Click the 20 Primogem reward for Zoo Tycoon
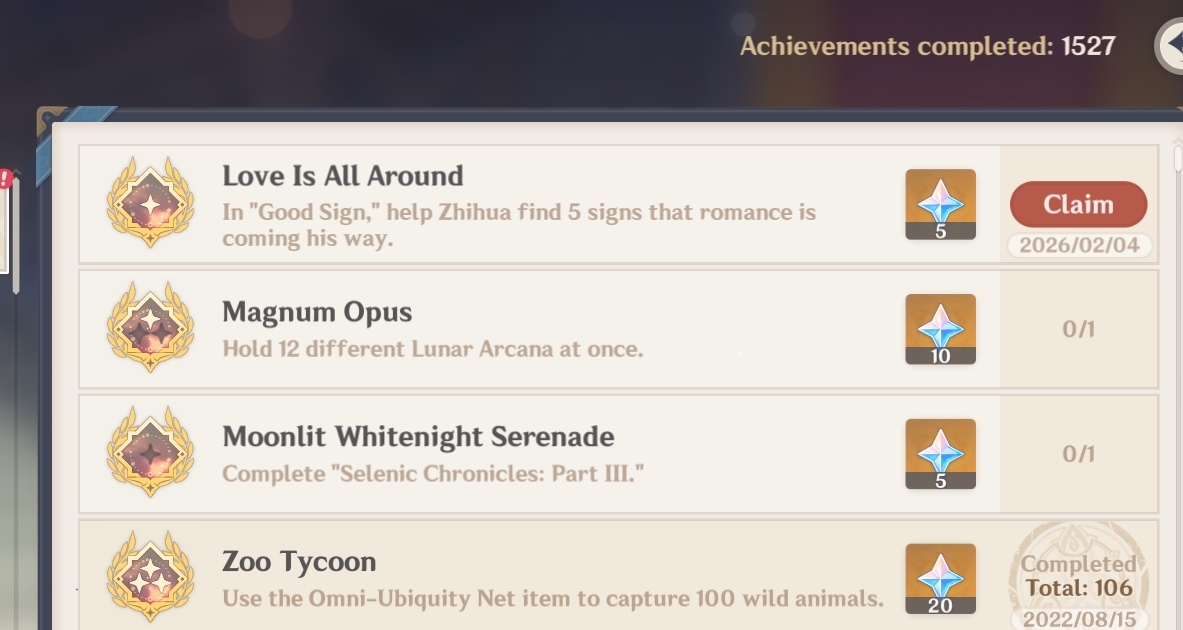 point(940,578)
